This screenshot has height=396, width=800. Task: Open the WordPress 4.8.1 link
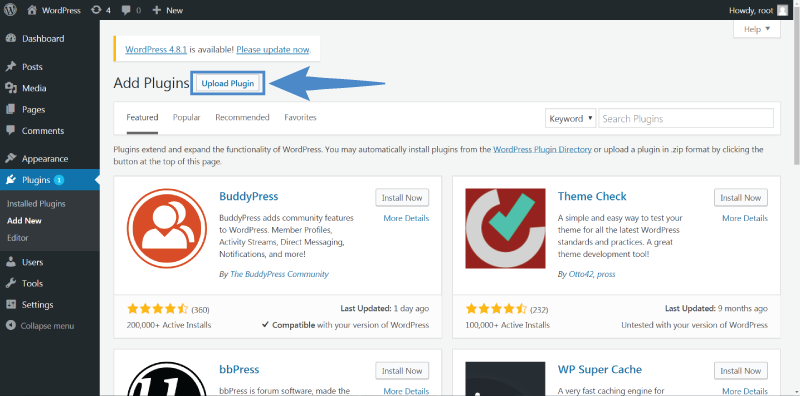coord(156,50)
